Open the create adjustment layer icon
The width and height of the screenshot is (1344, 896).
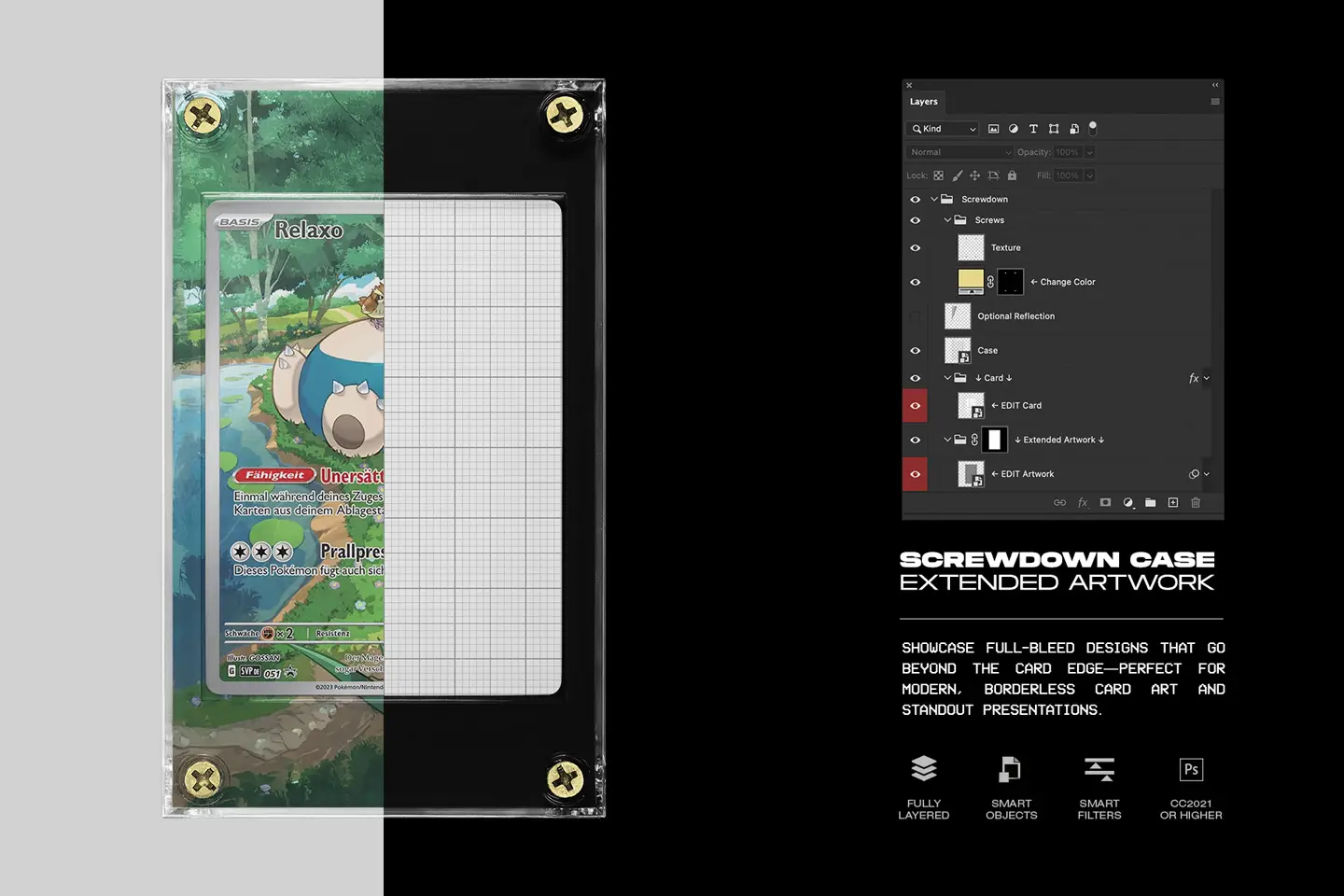tap(1127, 502)
